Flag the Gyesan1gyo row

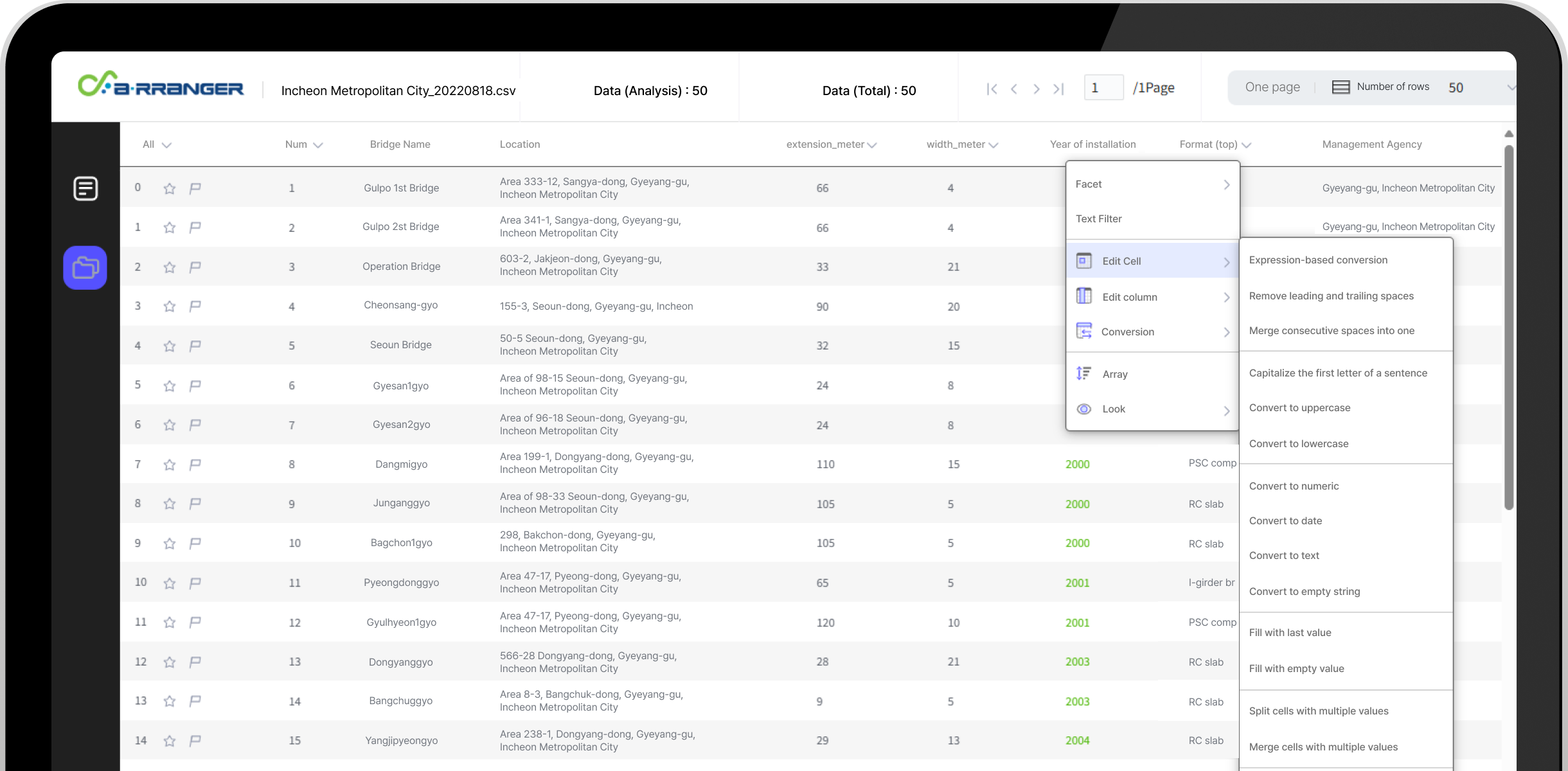(195, 386)
